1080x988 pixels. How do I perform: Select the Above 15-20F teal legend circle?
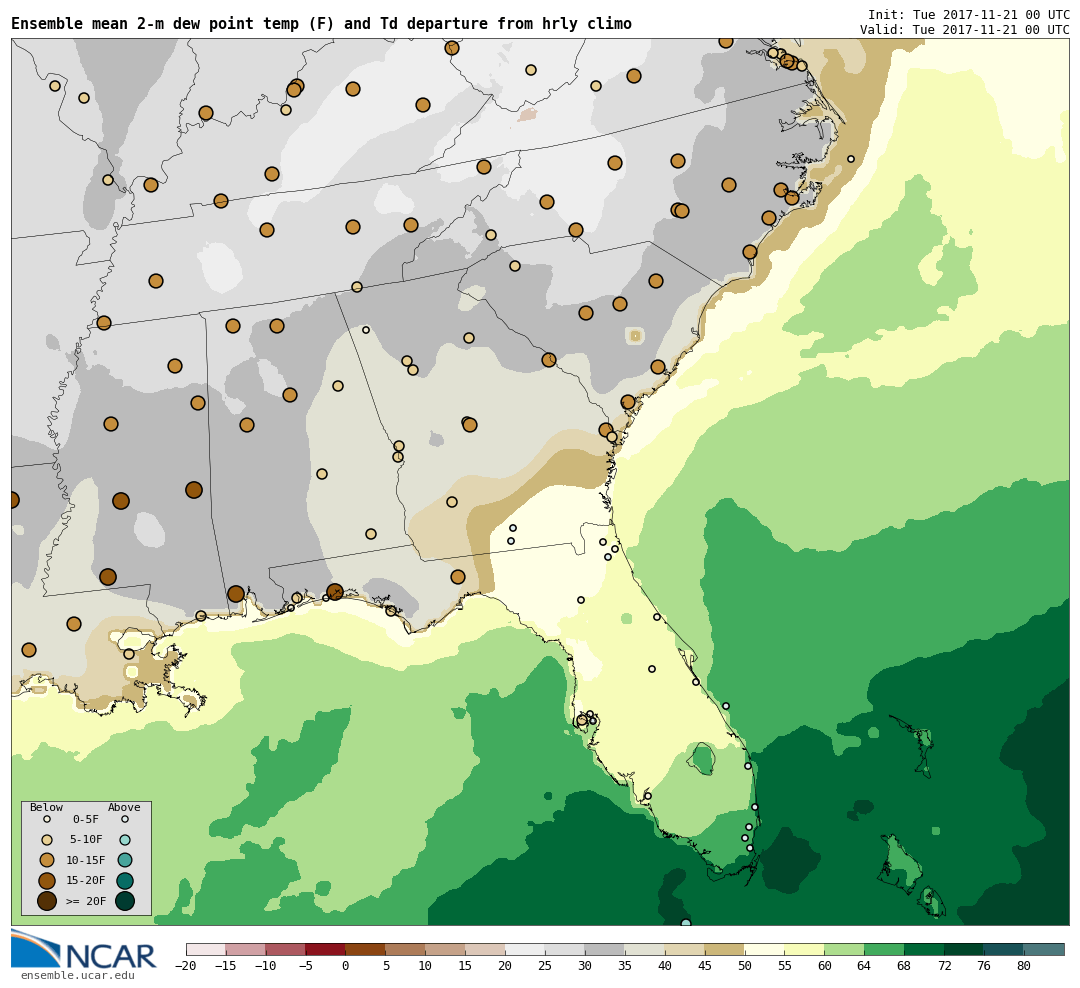click(x=125, y=881)
